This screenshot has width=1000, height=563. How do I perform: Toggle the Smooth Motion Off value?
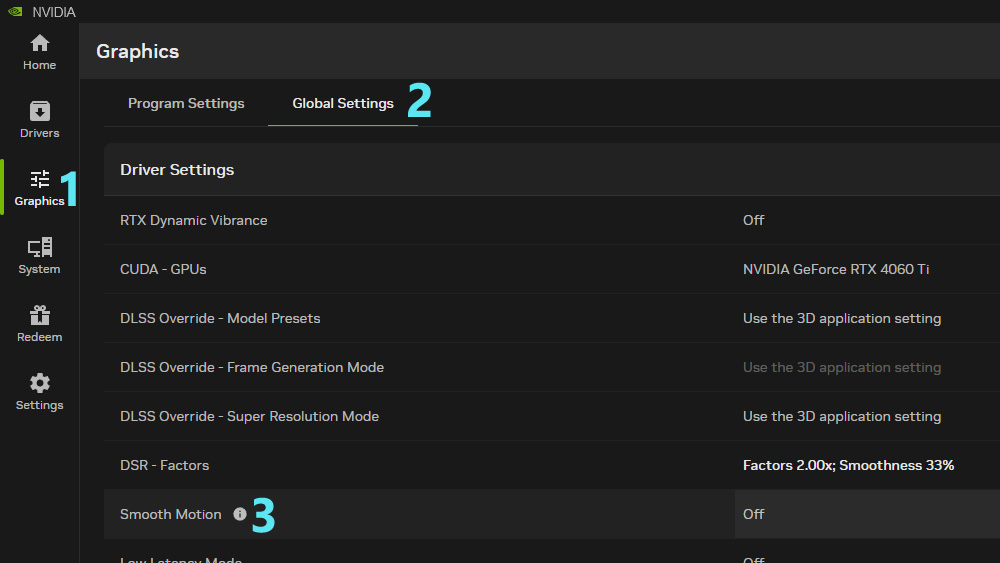[x=754, y=514]
